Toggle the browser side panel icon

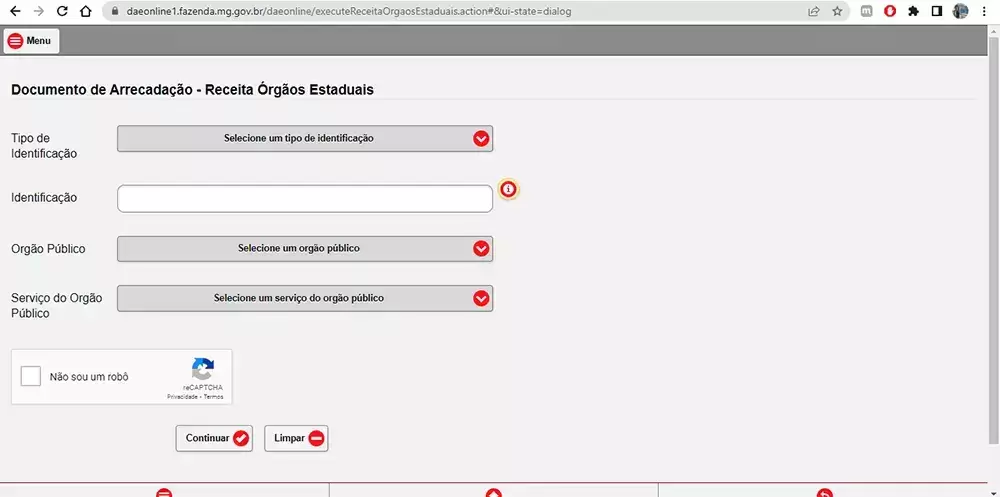(937, 12)
